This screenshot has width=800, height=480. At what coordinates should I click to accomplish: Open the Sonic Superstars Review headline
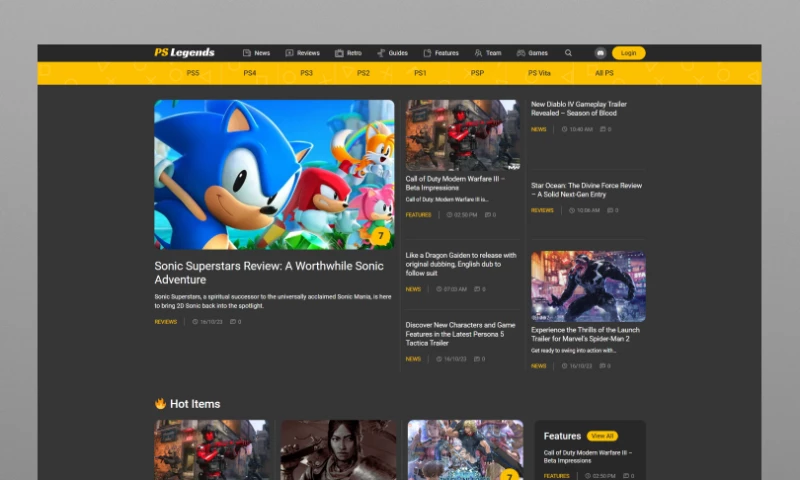click(x=269, y=273)
